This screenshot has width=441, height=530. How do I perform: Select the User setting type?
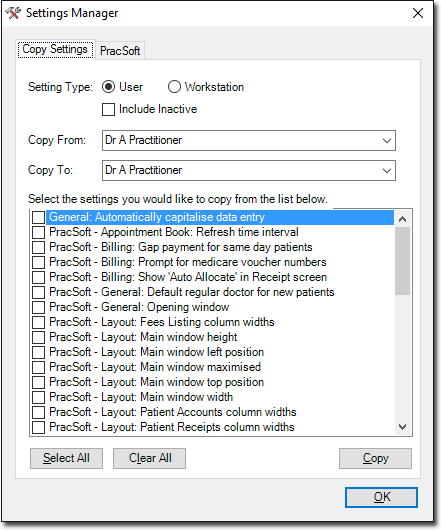108,87
